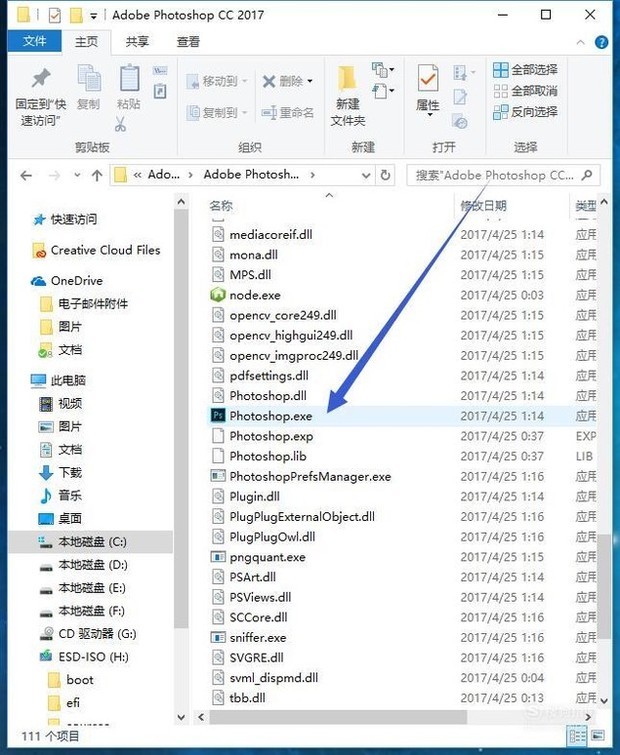The image size is (620, 755).
Task: Click the Creative Cloud Files icon
Action: (x=39, y=250)
